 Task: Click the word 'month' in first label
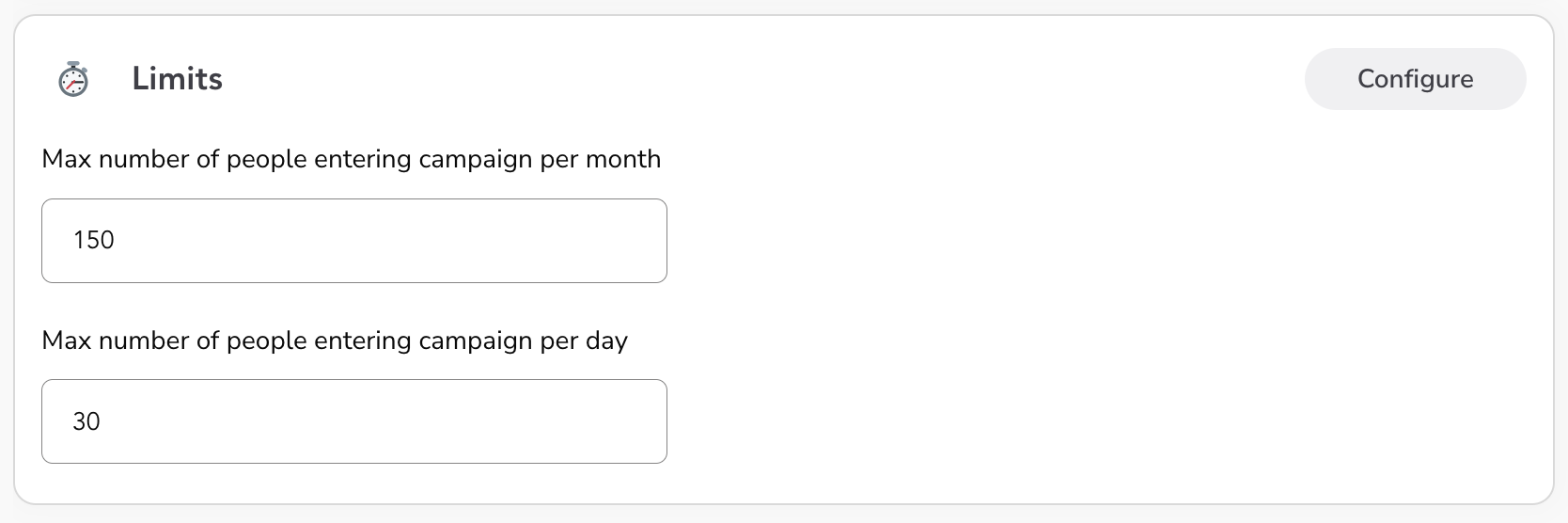[x=623, y=159]
